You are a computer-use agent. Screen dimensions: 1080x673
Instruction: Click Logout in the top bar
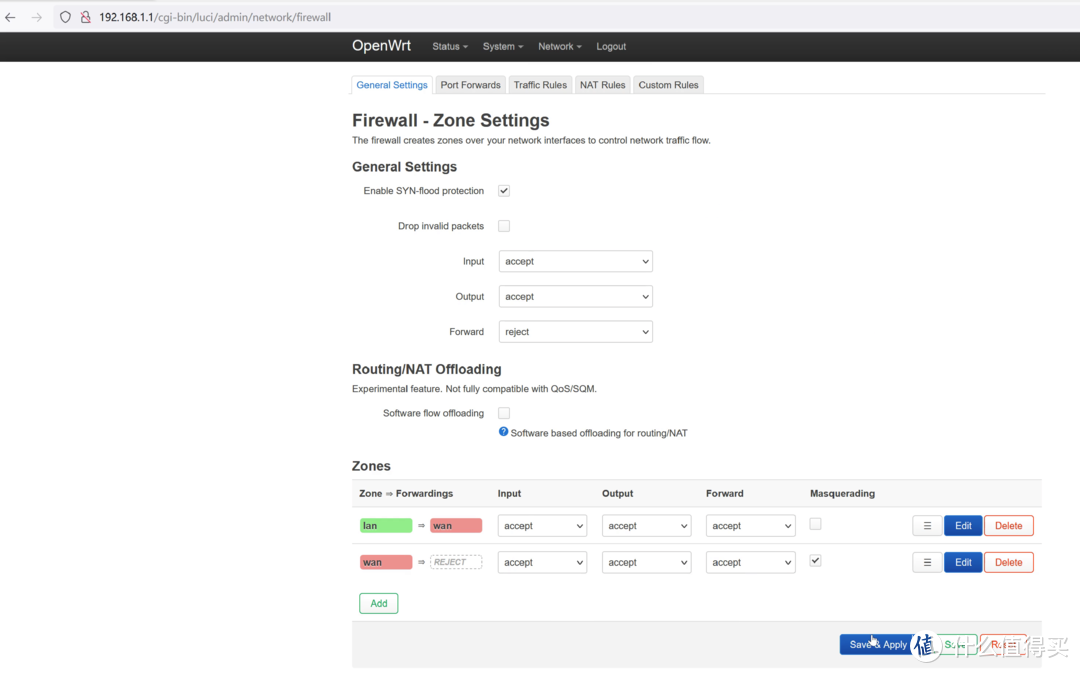(x=611, y=46)
